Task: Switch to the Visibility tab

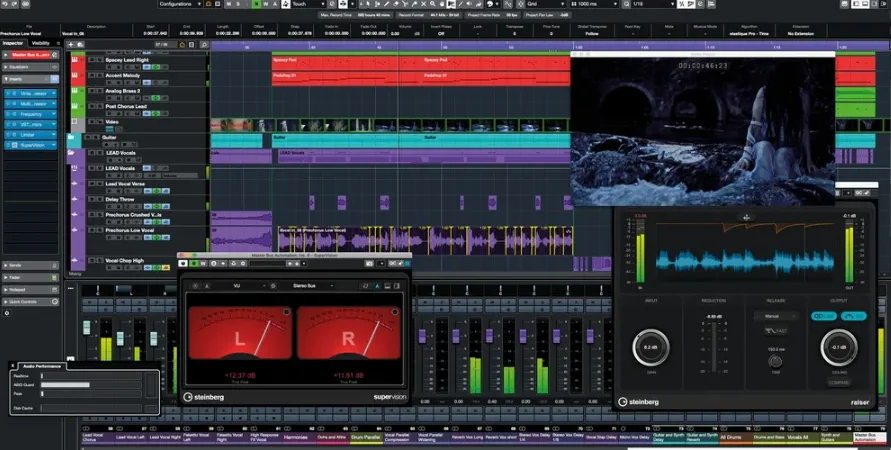Action: tap(41, 43)
